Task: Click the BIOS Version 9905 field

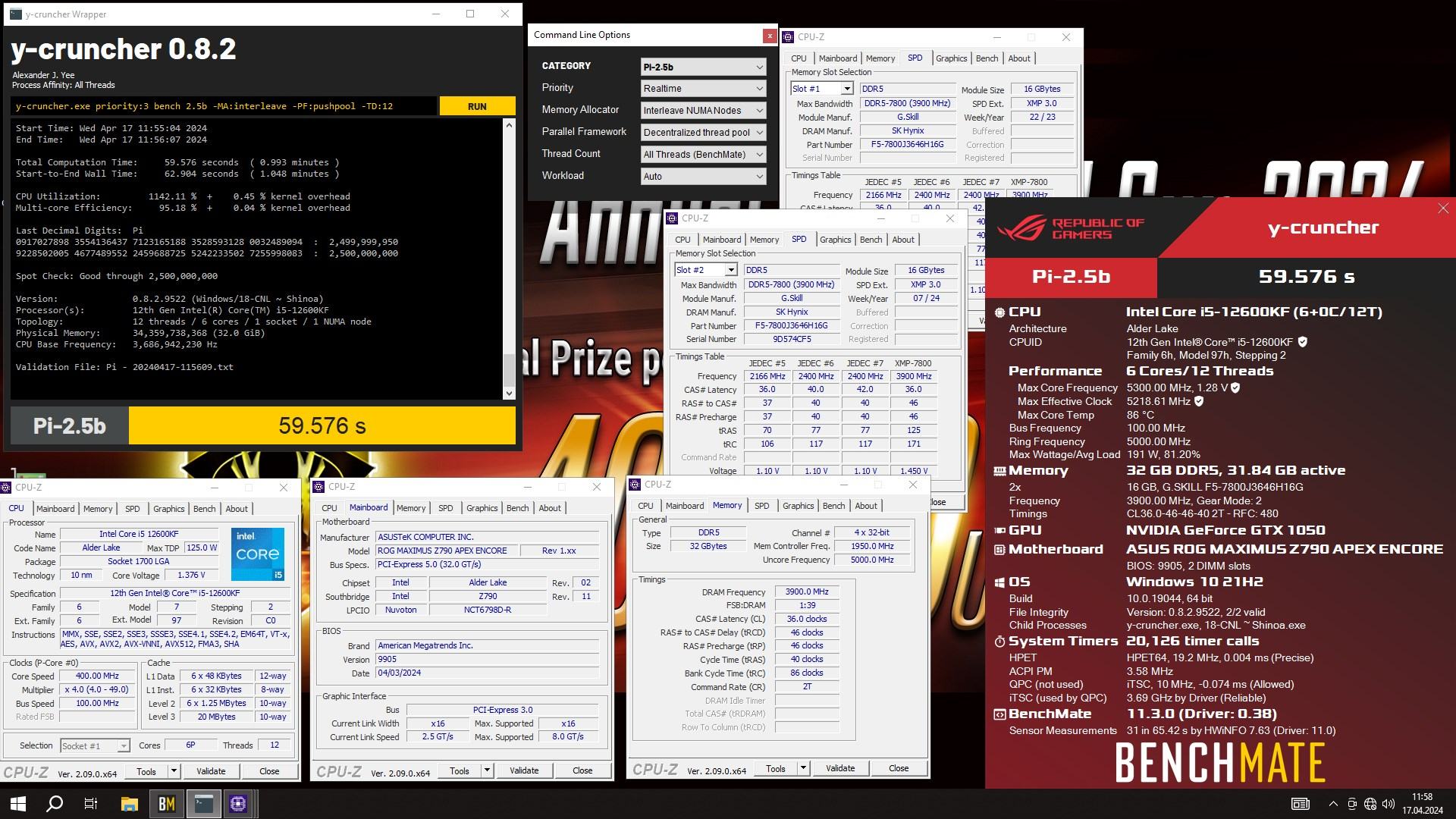Action: coord(488,660)
